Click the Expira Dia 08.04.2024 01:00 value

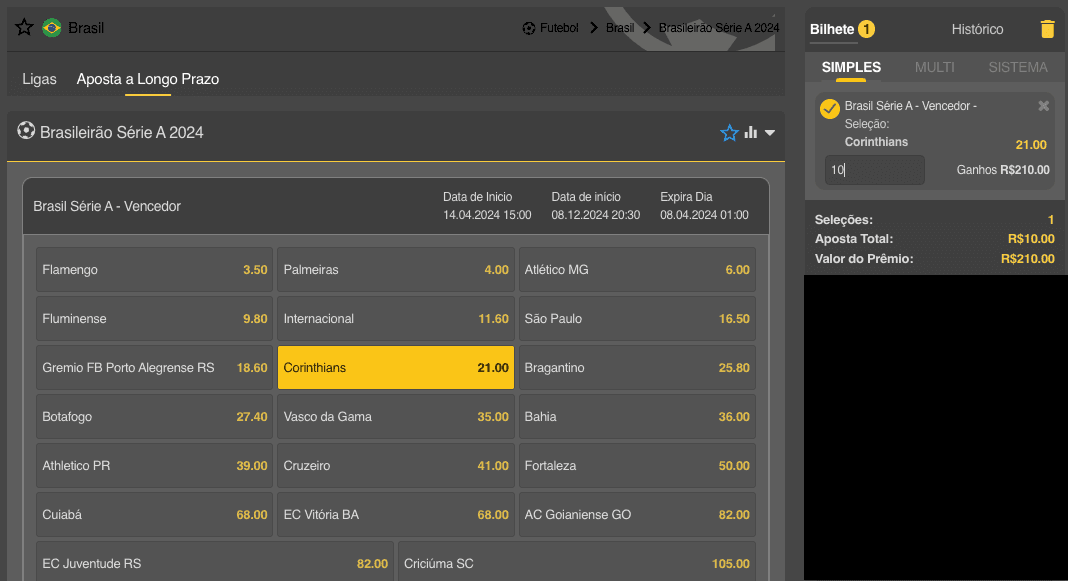click(x=704, y=215)
